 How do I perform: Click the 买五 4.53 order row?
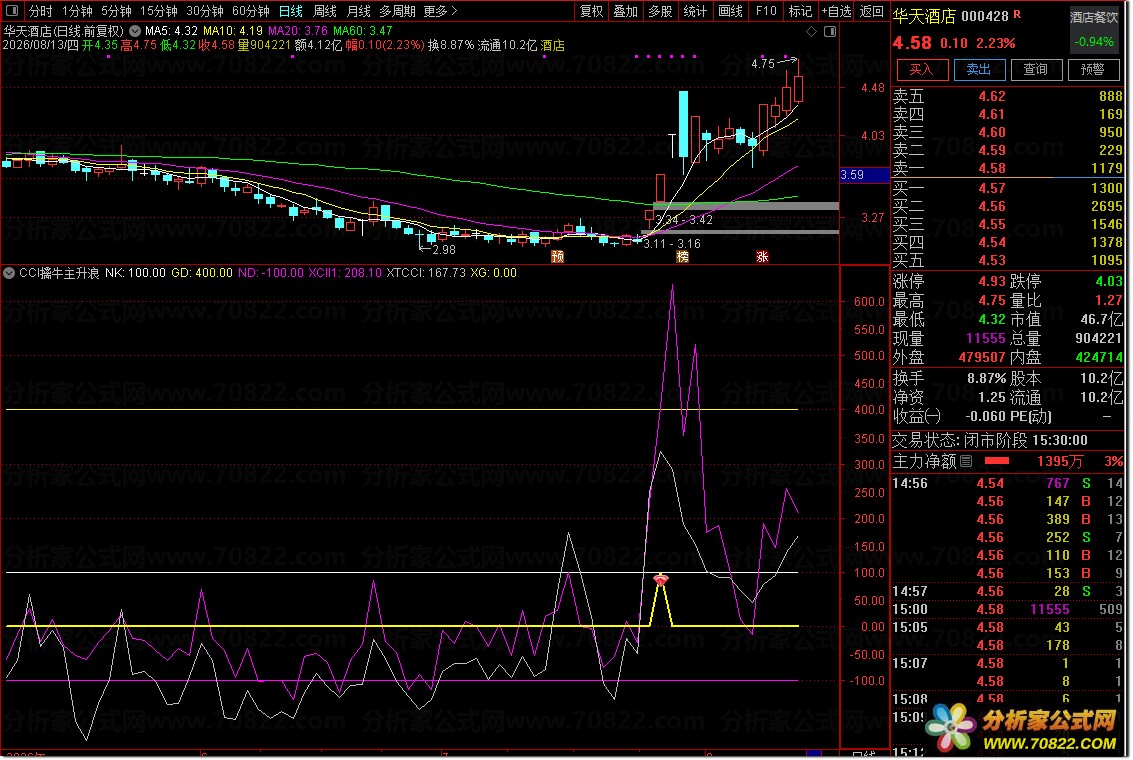[x=1007, y=261]
